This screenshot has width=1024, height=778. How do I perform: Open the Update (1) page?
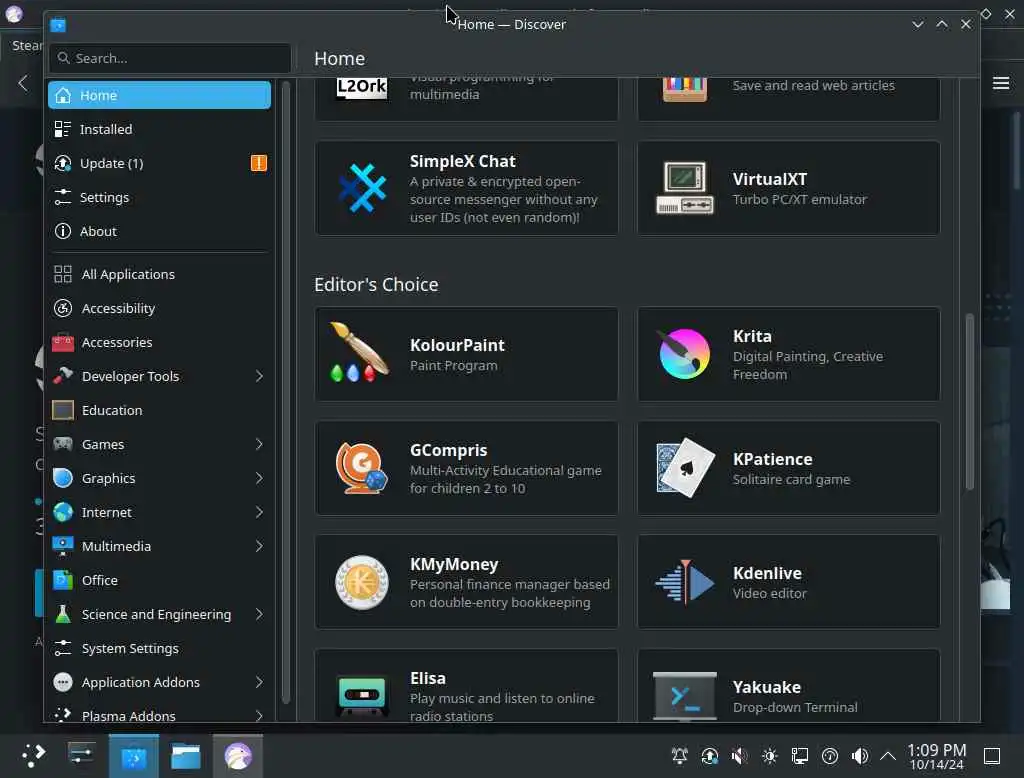pos(159,163)
